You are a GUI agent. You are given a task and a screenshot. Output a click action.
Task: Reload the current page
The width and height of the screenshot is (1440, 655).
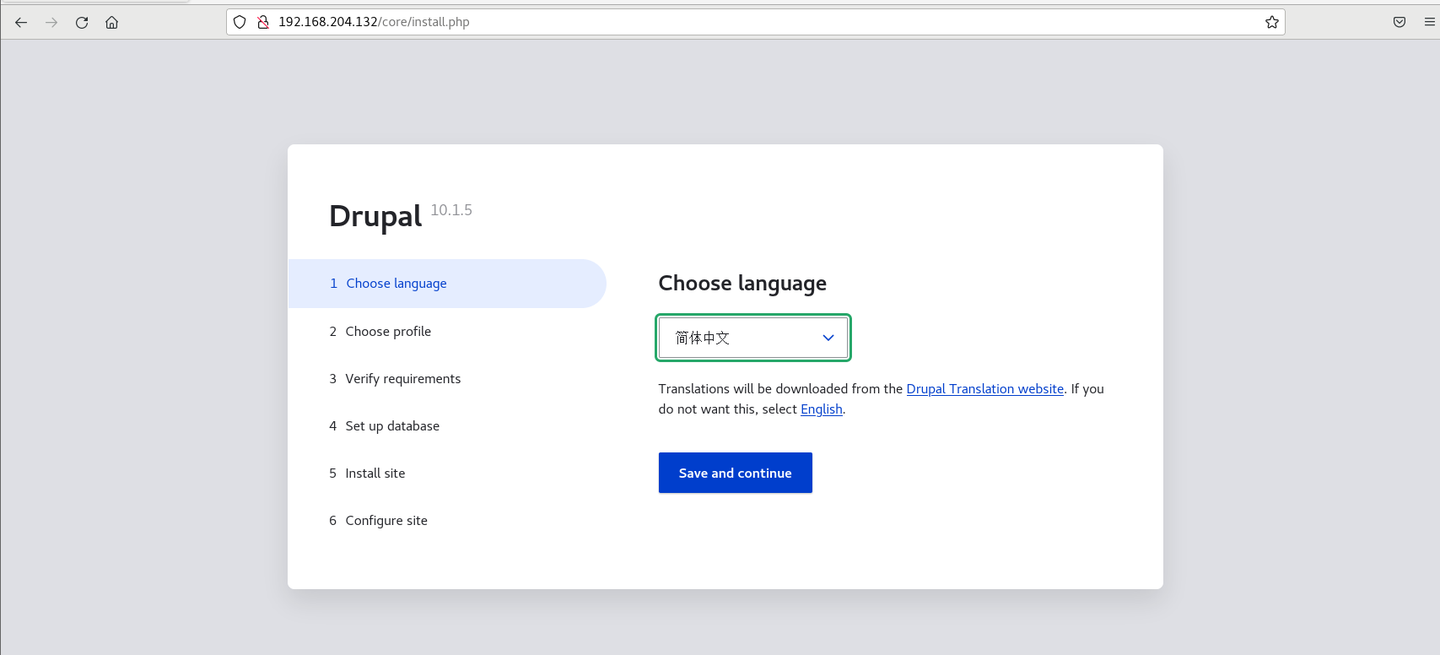click(x=82, y=22)
